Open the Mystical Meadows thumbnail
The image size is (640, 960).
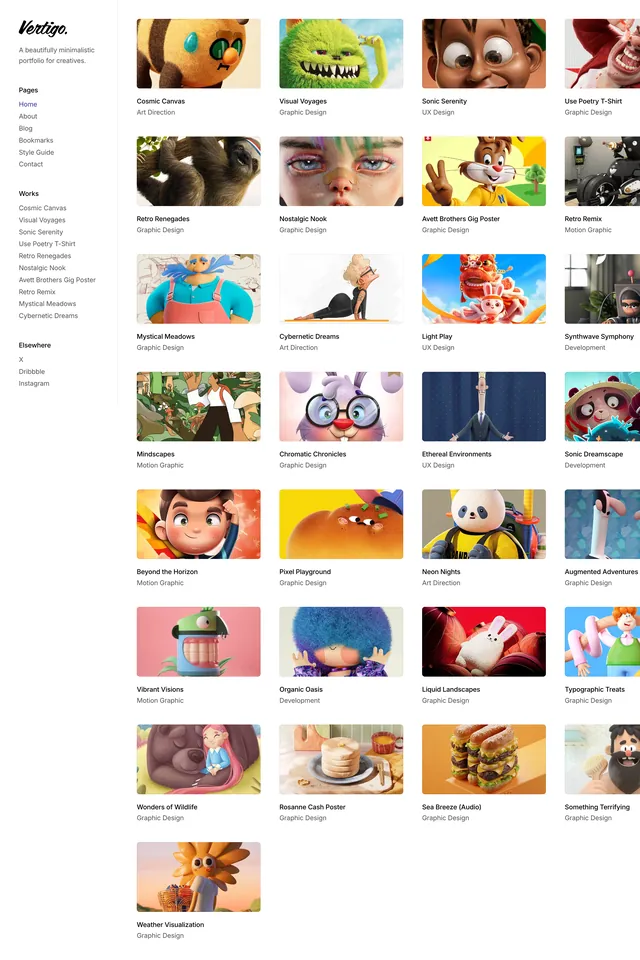198,288
